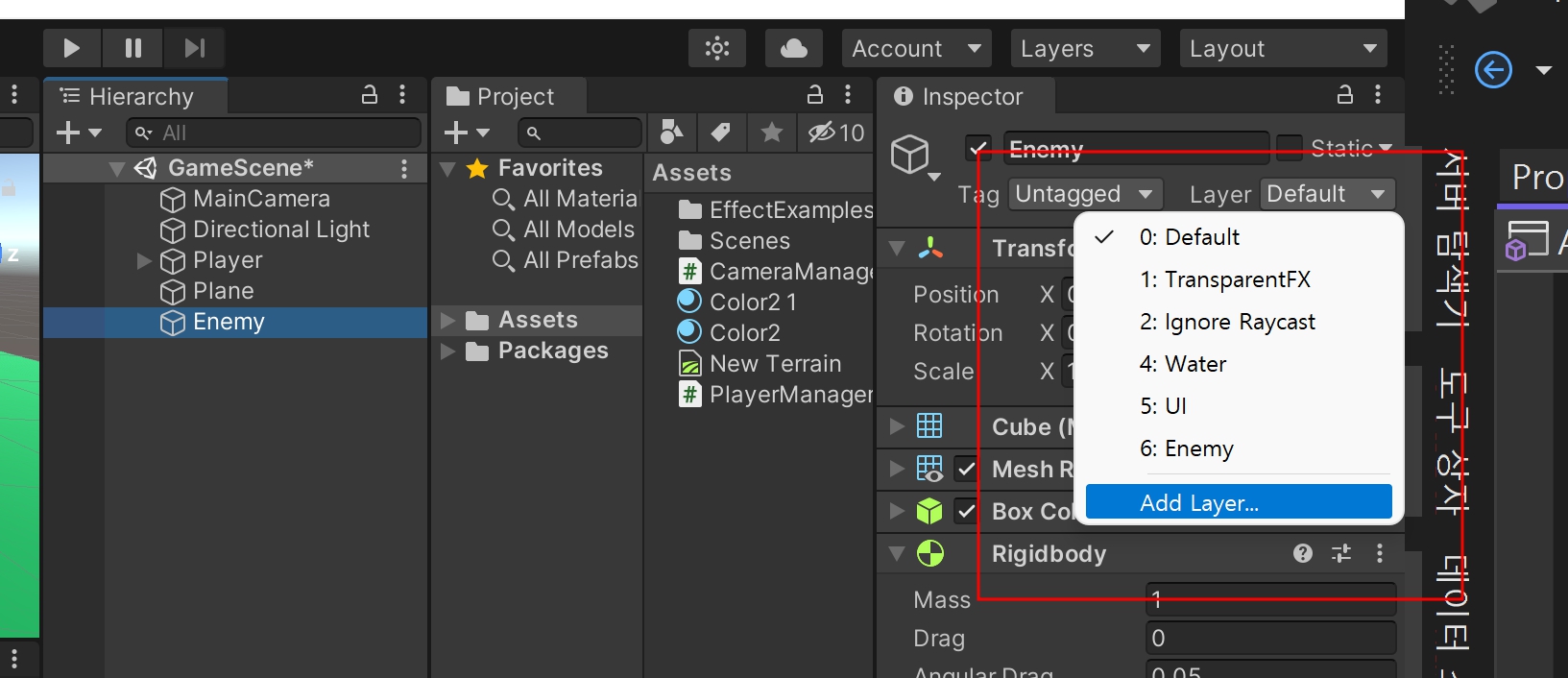Switch to the Project tab

[510, 96]
